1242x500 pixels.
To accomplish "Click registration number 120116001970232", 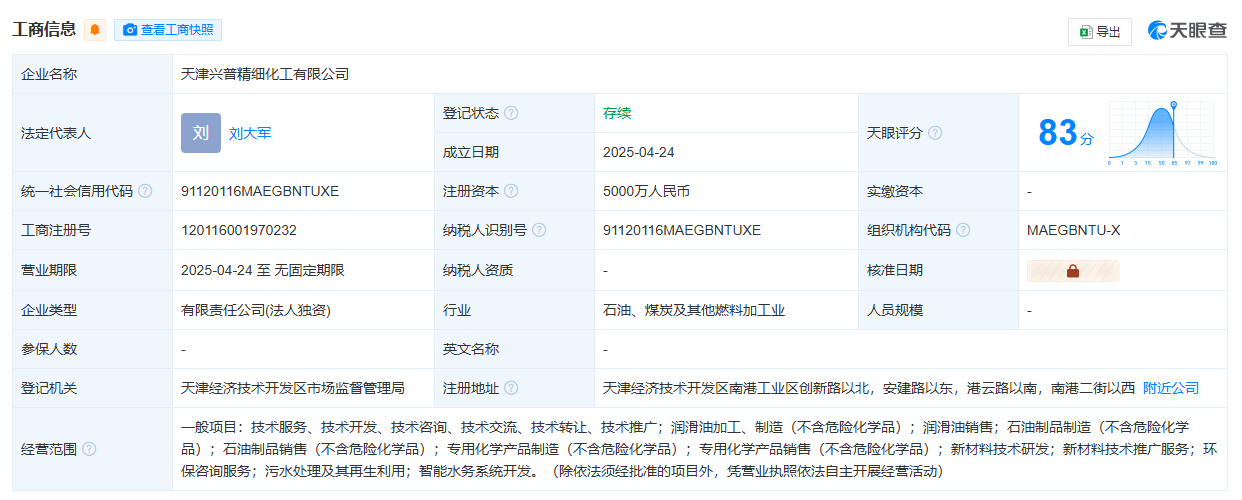I will pyautogui.click(x=238, y=230).
